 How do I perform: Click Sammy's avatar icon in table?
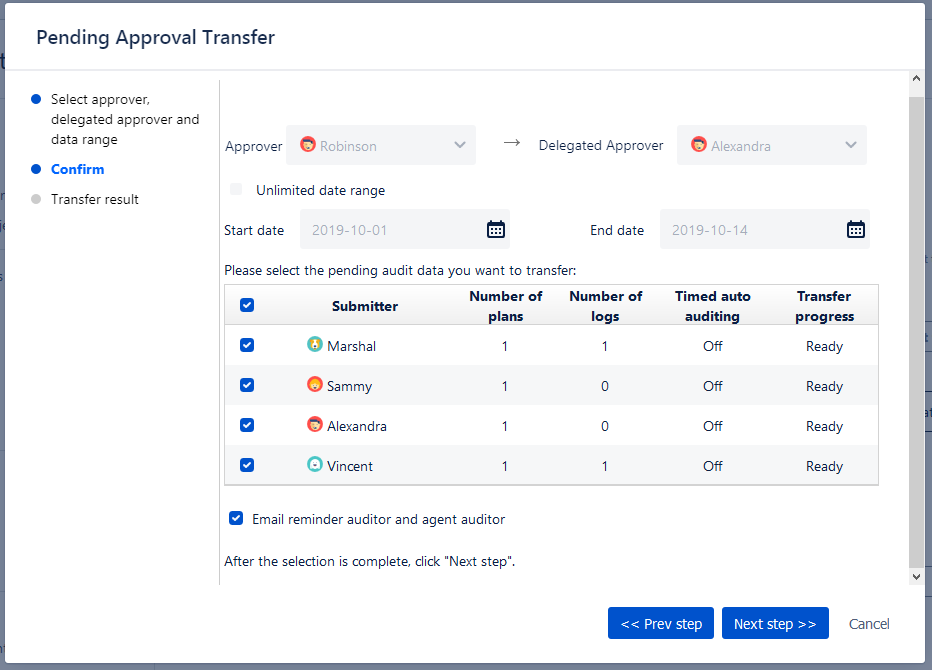coord(315,385)
